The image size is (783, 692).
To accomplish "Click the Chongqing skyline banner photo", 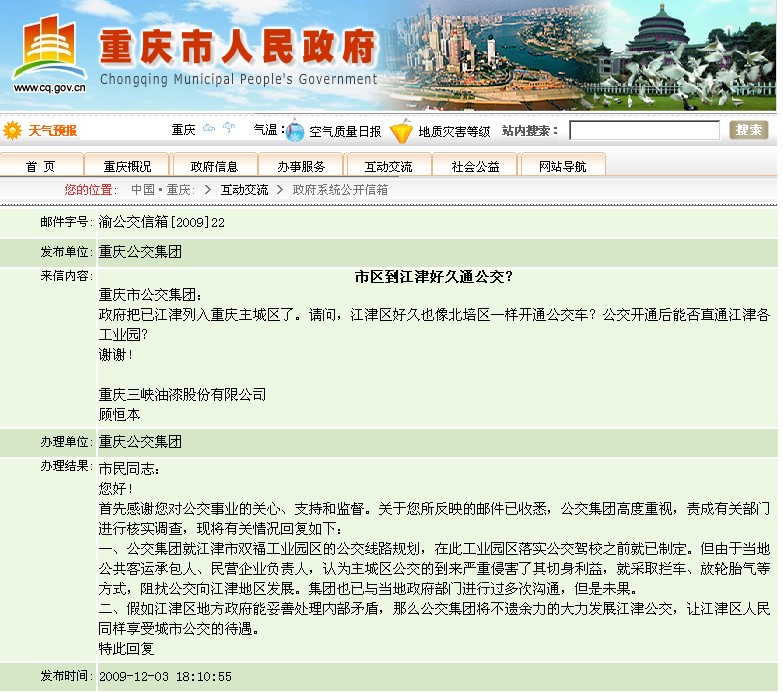I will coord(489,55).
